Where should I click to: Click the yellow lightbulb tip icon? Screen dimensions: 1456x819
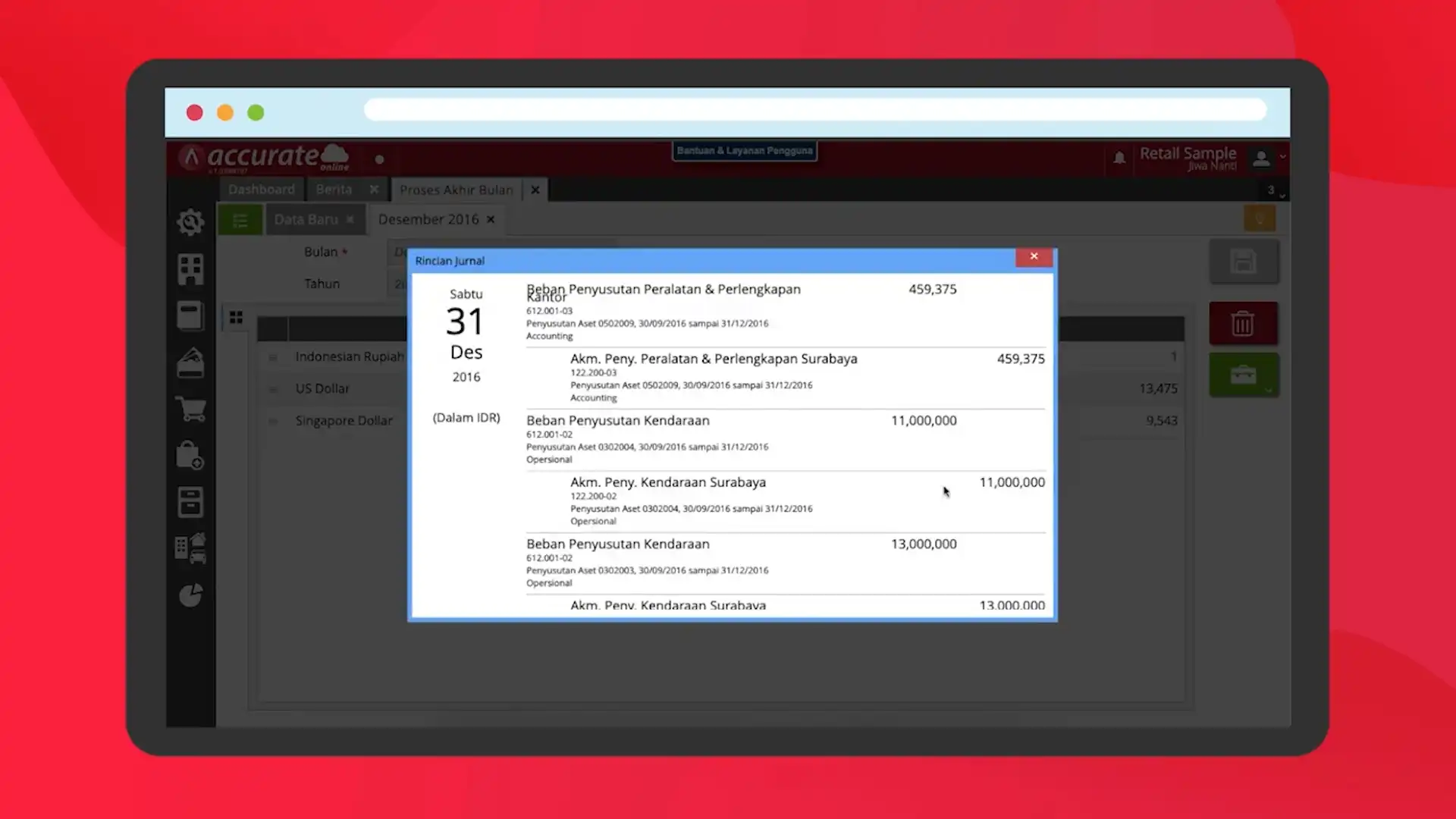click(x=1260, y=219)
